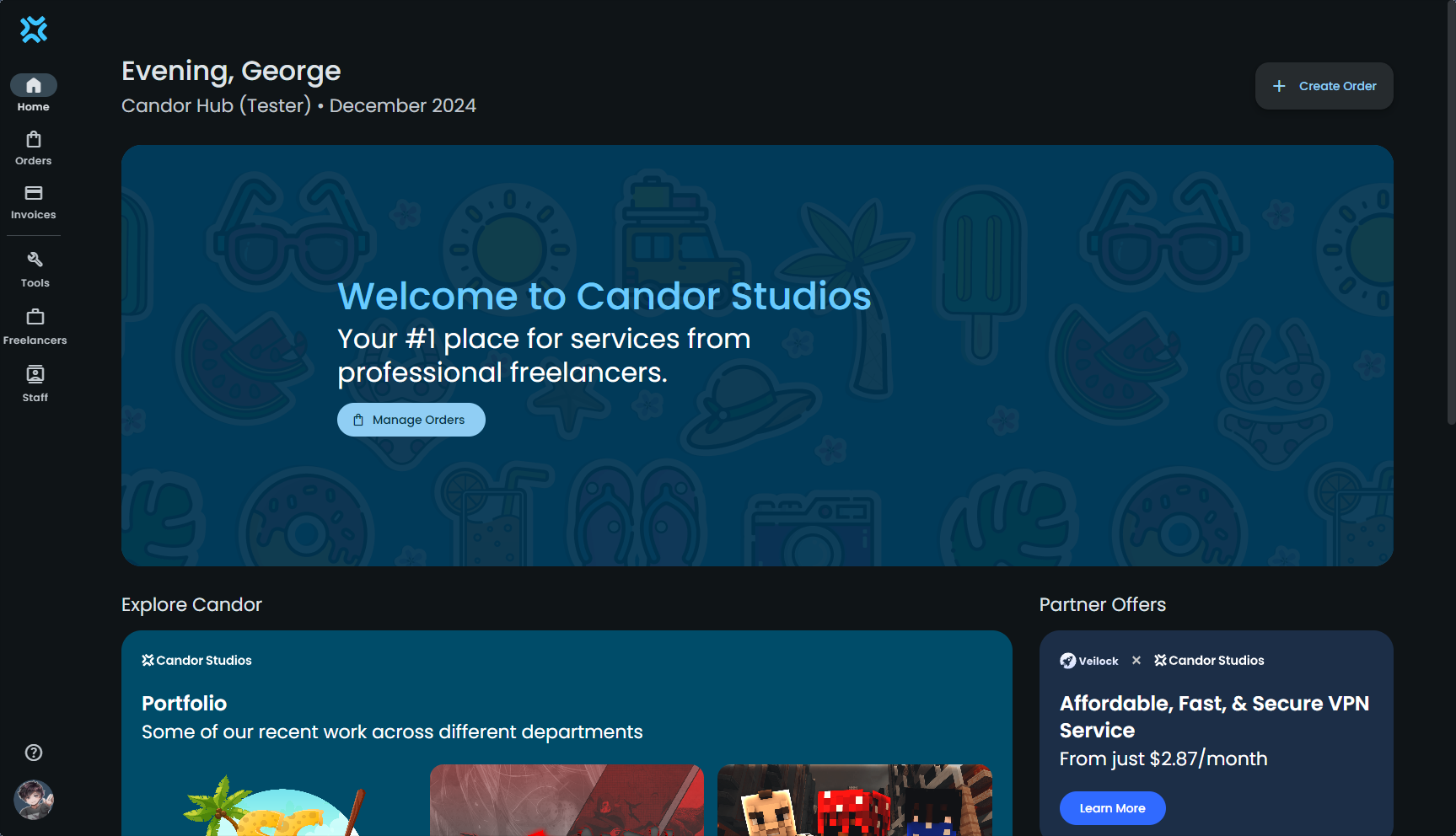Click 'Some of our recent work' description

392,731
